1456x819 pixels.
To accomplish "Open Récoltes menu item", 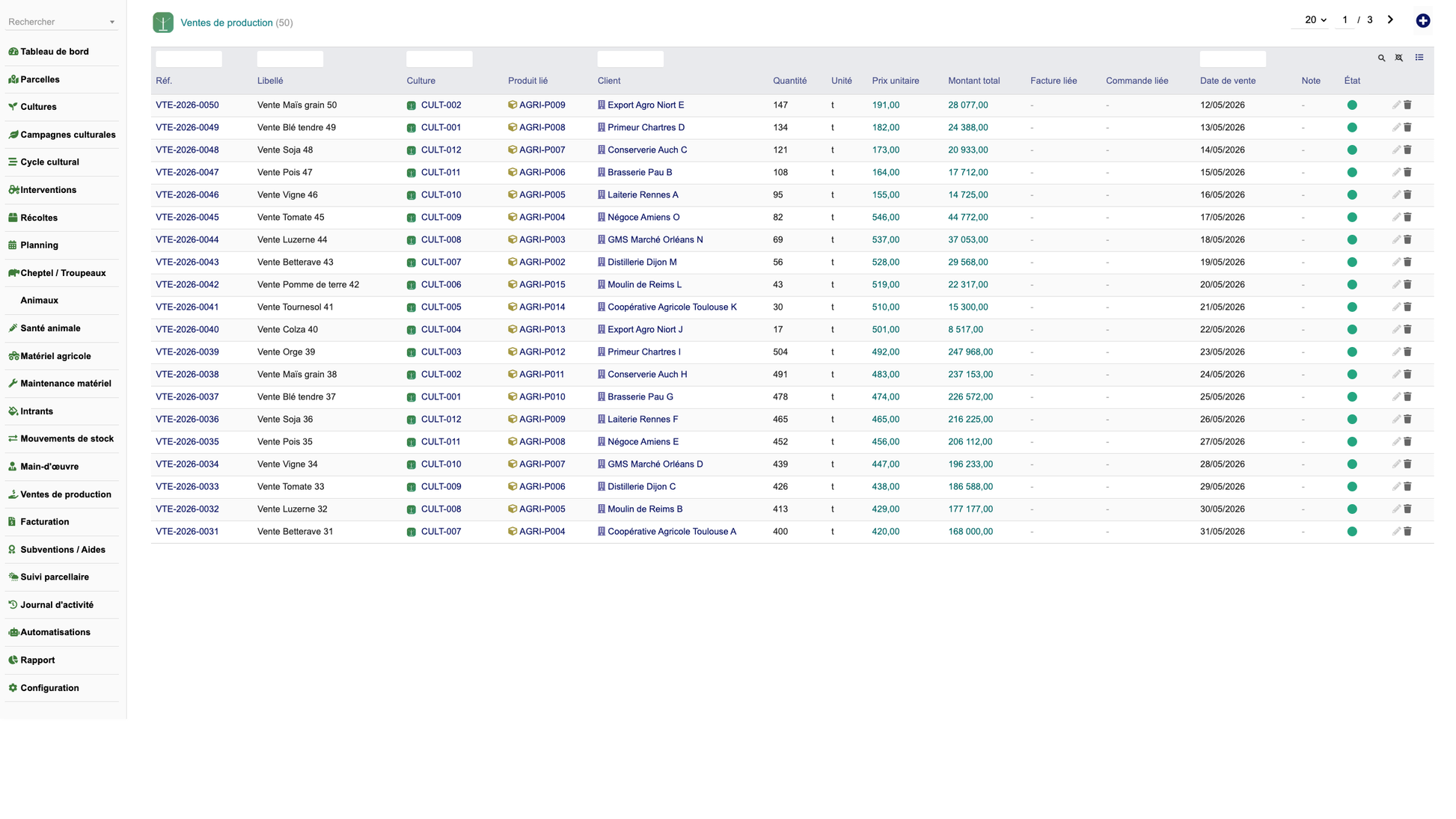I will [39, 218].
